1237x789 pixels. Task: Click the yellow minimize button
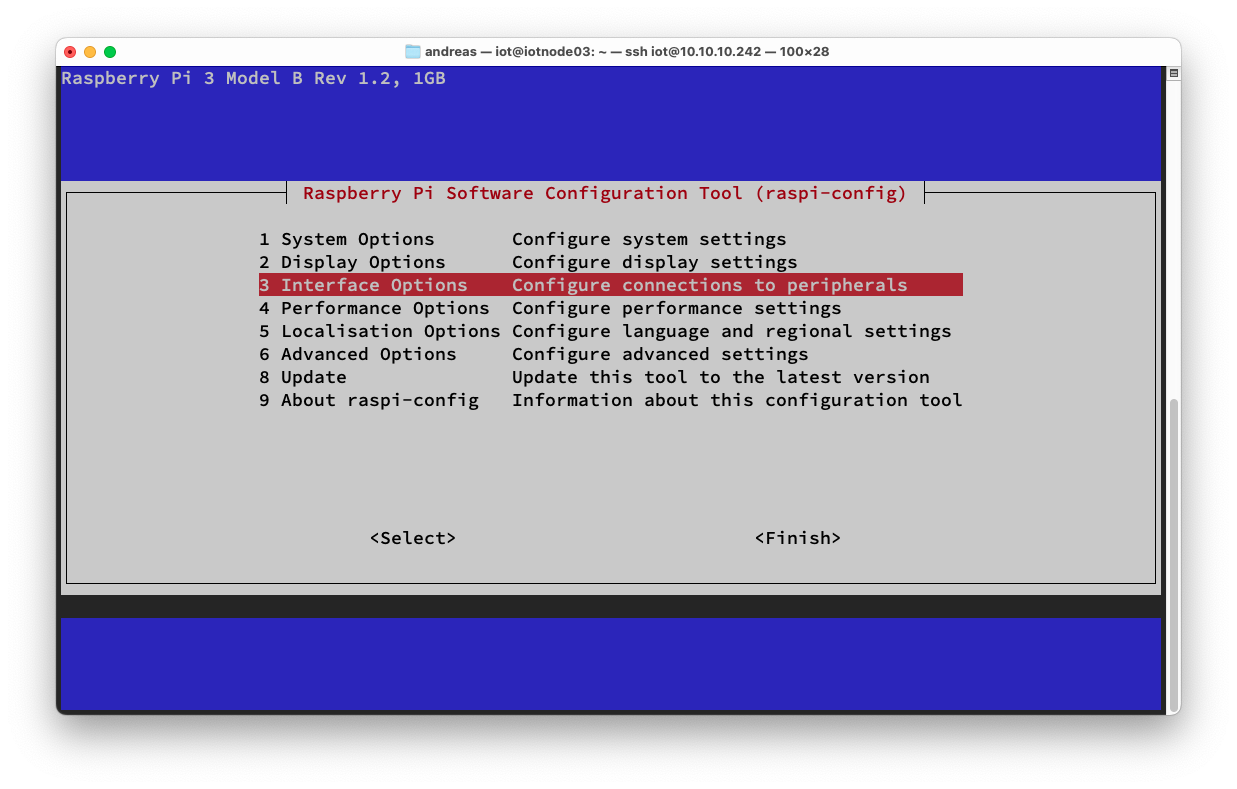coord(90,50)
